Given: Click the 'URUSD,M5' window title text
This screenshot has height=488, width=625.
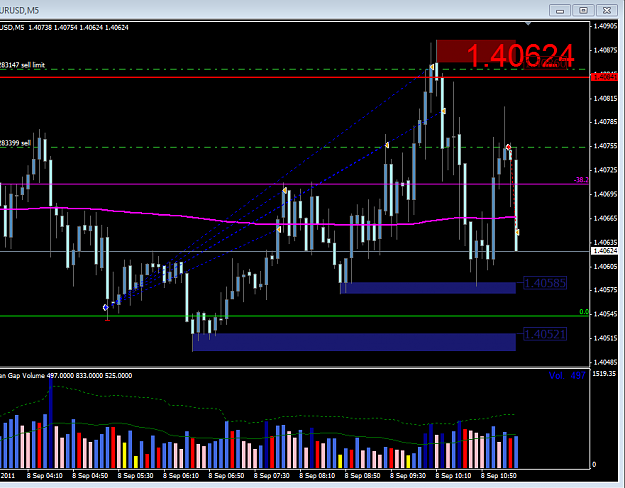Looking at the screenshot, I should click(20, 10).
